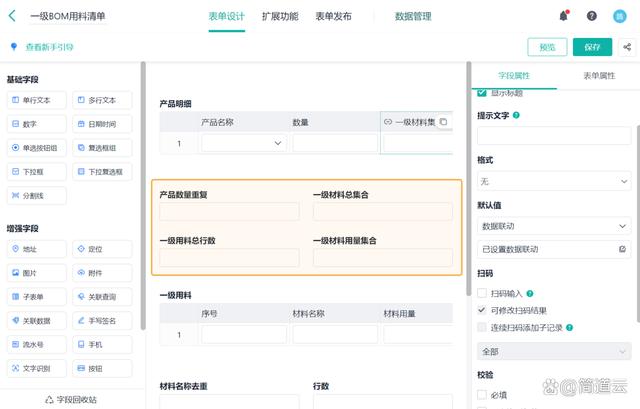Add a 单行文本 field
The width and height of the screenshot is (640, 409).
(x=36, y=100)
